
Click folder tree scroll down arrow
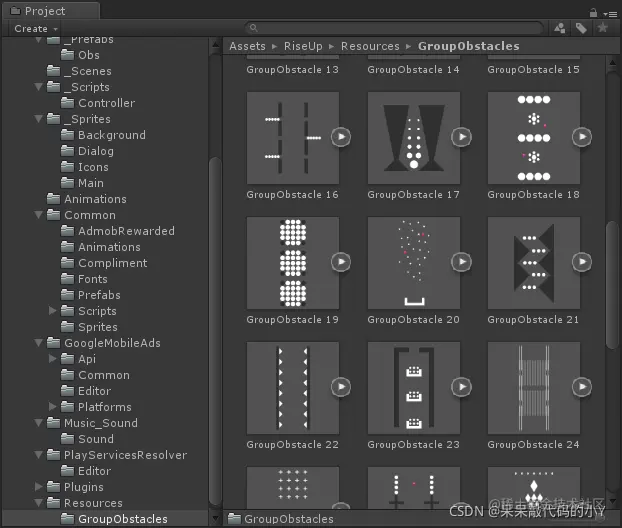[215, 518]
